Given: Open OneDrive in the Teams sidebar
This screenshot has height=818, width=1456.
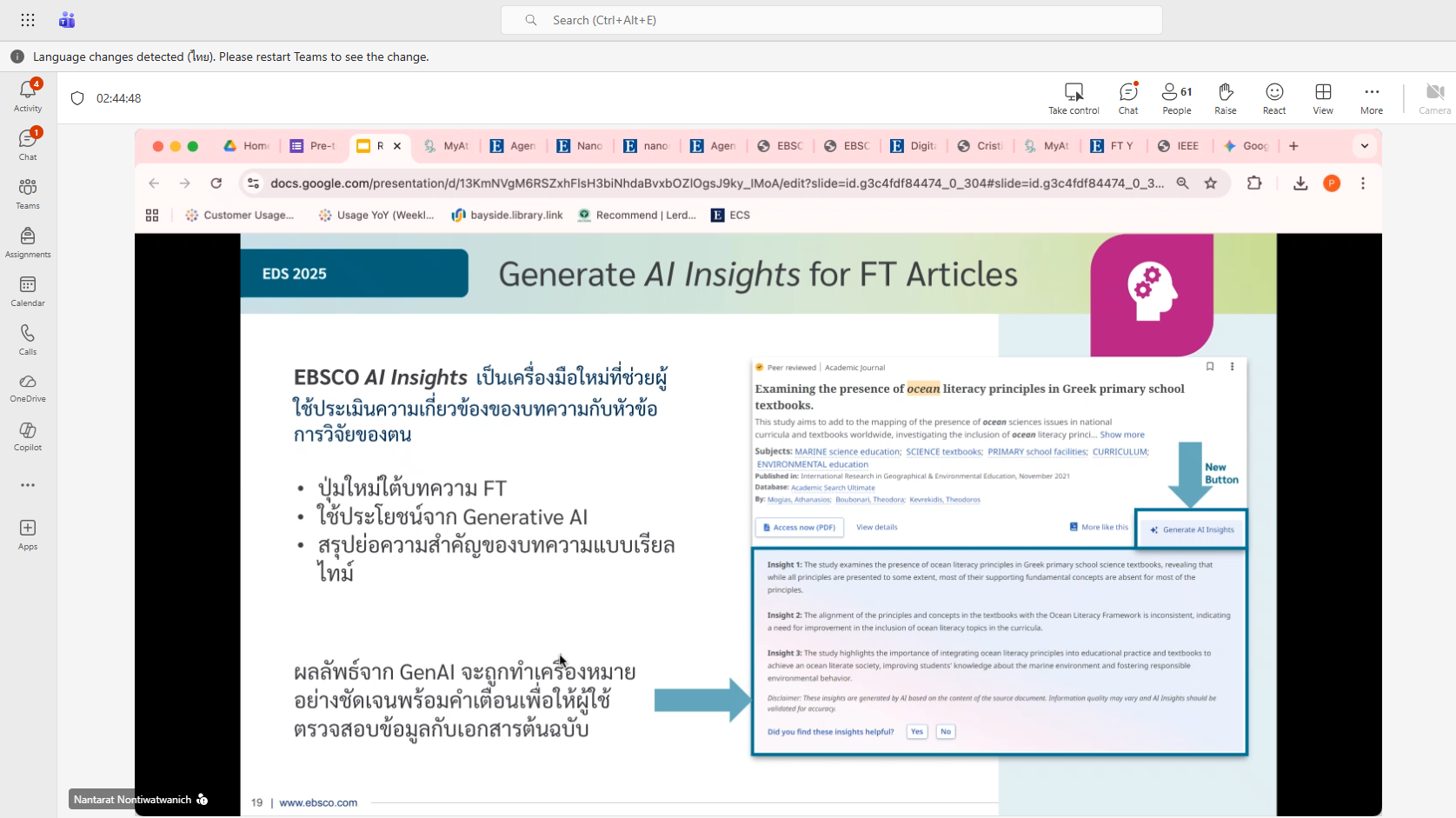Looking at the screenshot, I should click(x=28, y=388).
